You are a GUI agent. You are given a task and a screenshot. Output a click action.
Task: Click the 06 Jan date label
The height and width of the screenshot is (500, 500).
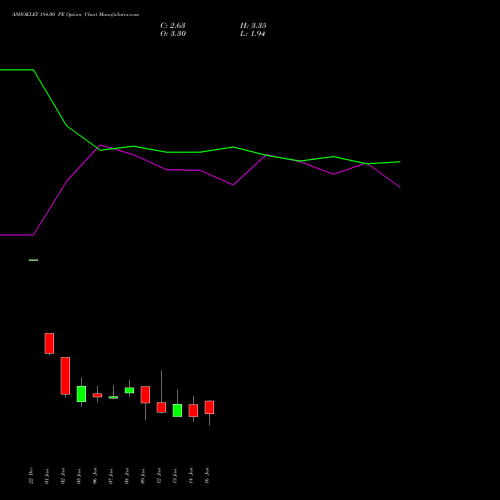pyautogui.click(x=95, y=476)
